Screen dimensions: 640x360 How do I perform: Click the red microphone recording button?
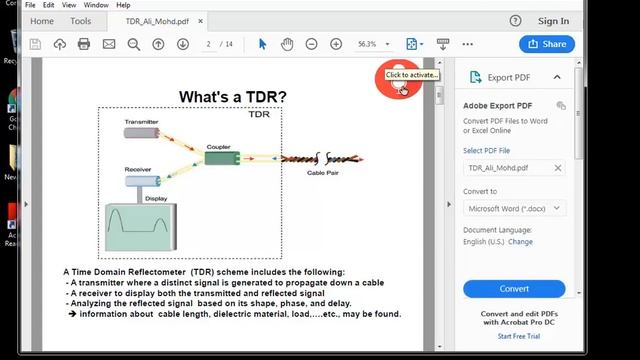pos(398,80)
